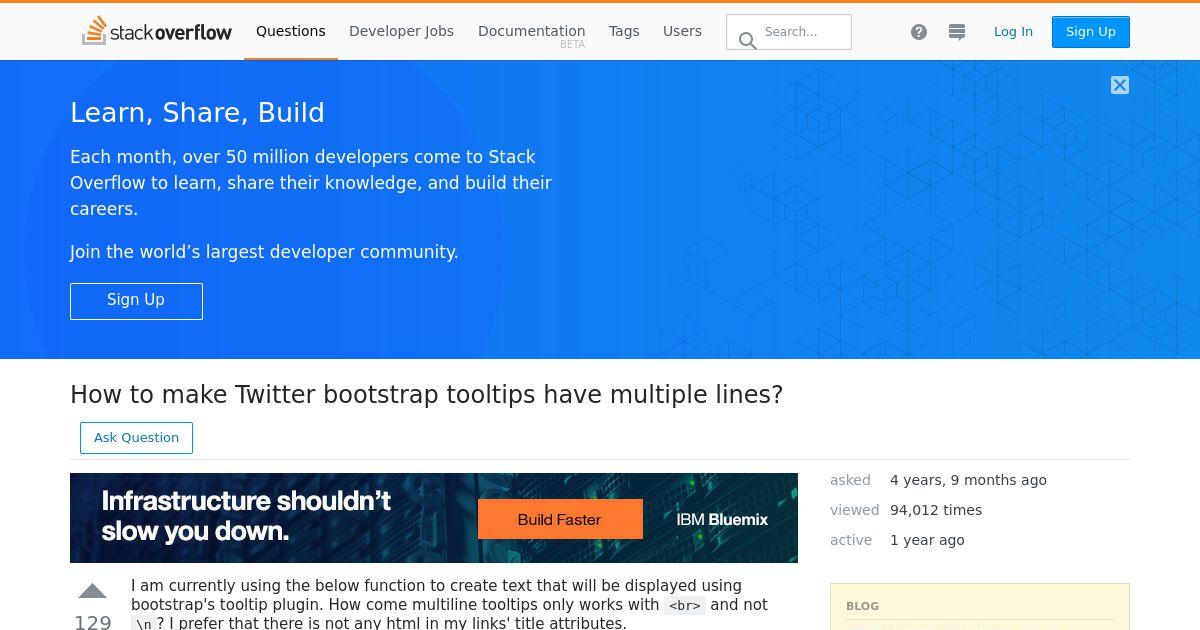
Task: Click the Ask Question button
Action: click(x=136, y=438)
